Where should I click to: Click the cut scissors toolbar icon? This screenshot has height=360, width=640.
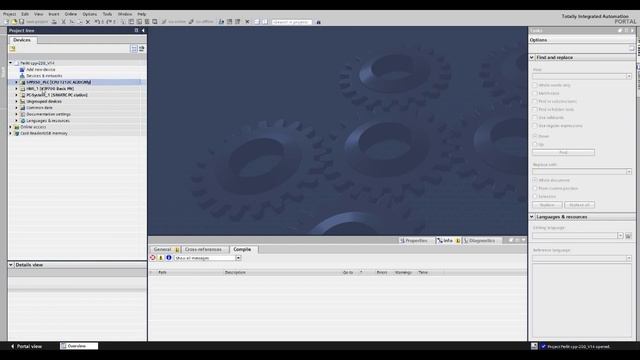63,22
